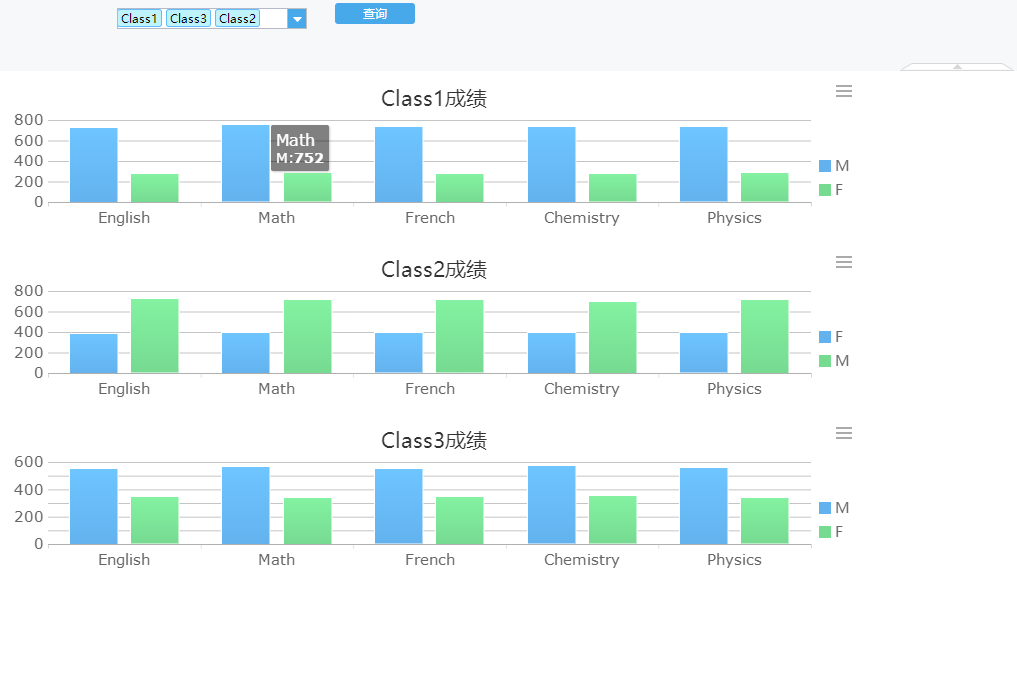1017x695 pixels.
Task: Select the Class1 tag in the filter
Action: click(139, 19)
